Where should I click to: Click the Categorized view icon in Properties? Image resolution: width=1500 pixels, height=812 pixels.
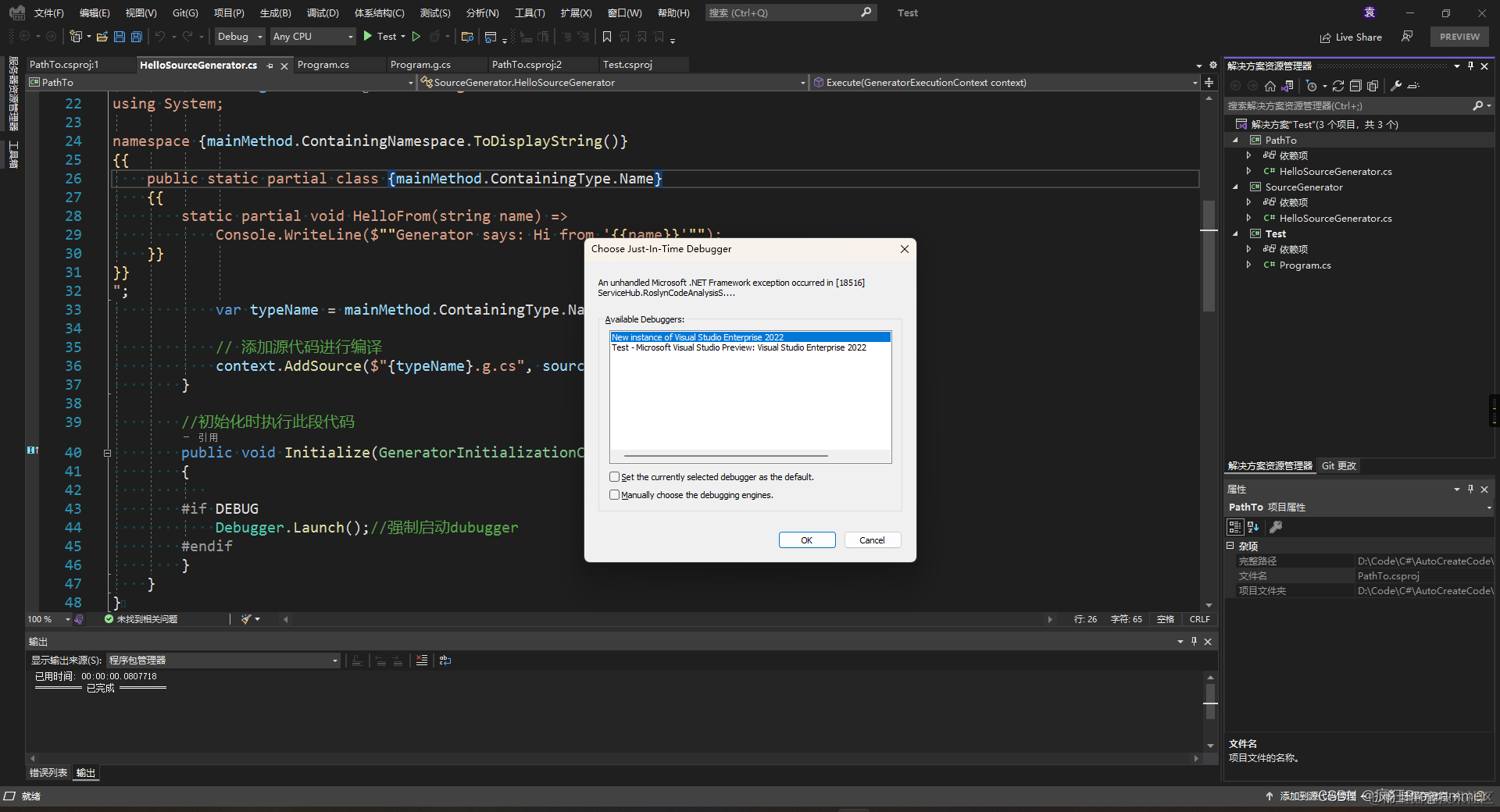click(1235, 527)
